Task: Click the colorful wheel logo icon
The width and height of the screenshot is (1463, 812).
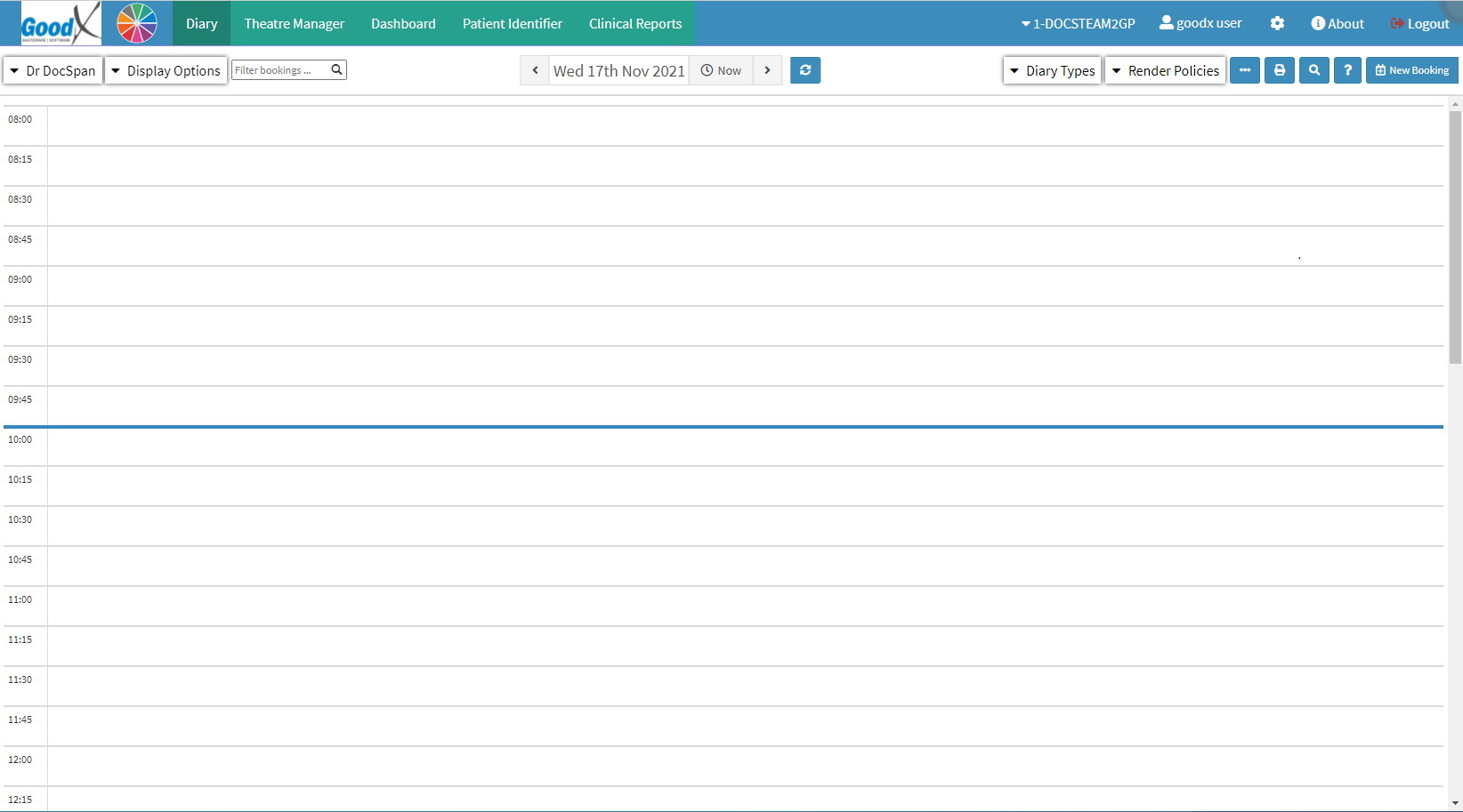Action: (x=137, y=23)
